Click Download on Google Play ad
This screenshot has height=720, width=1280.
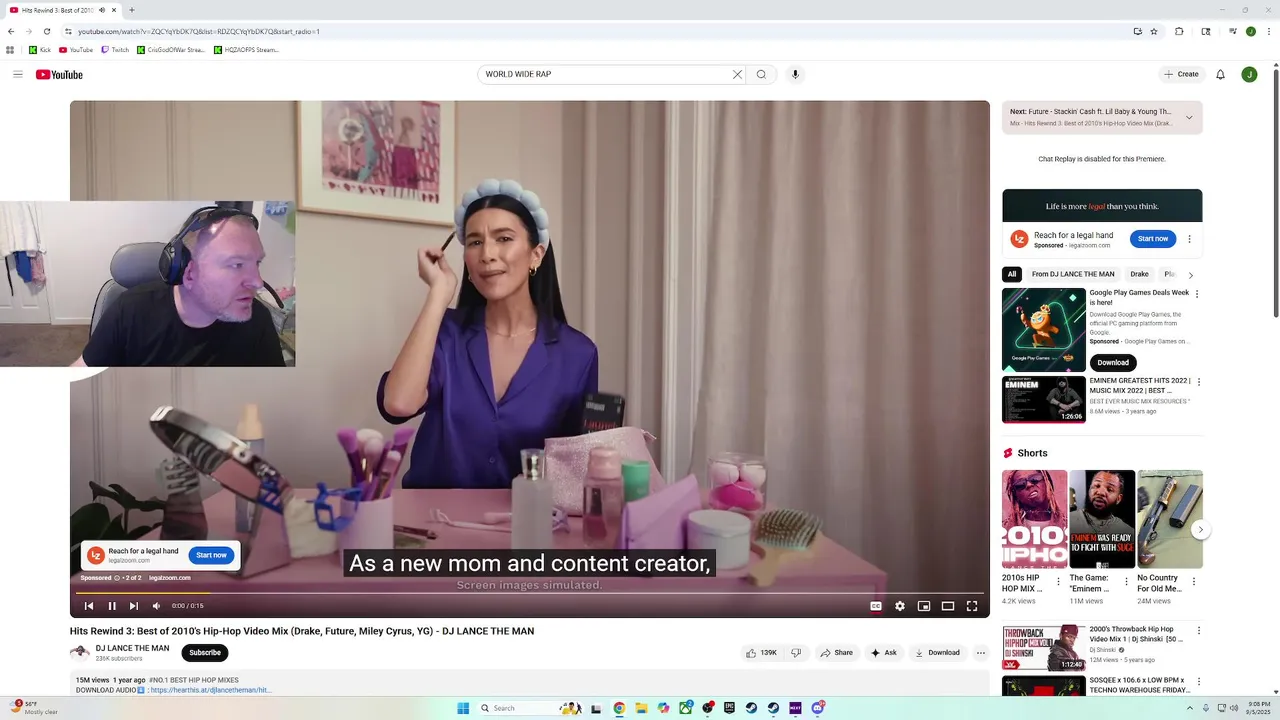pos(1113,362)
